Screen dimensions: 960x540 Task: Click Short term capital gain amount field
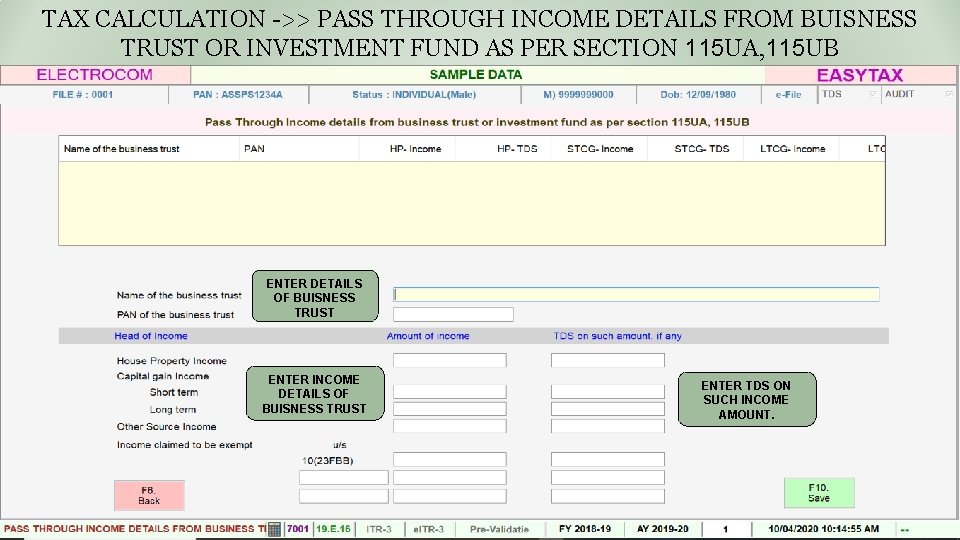[x=449, y=391]
